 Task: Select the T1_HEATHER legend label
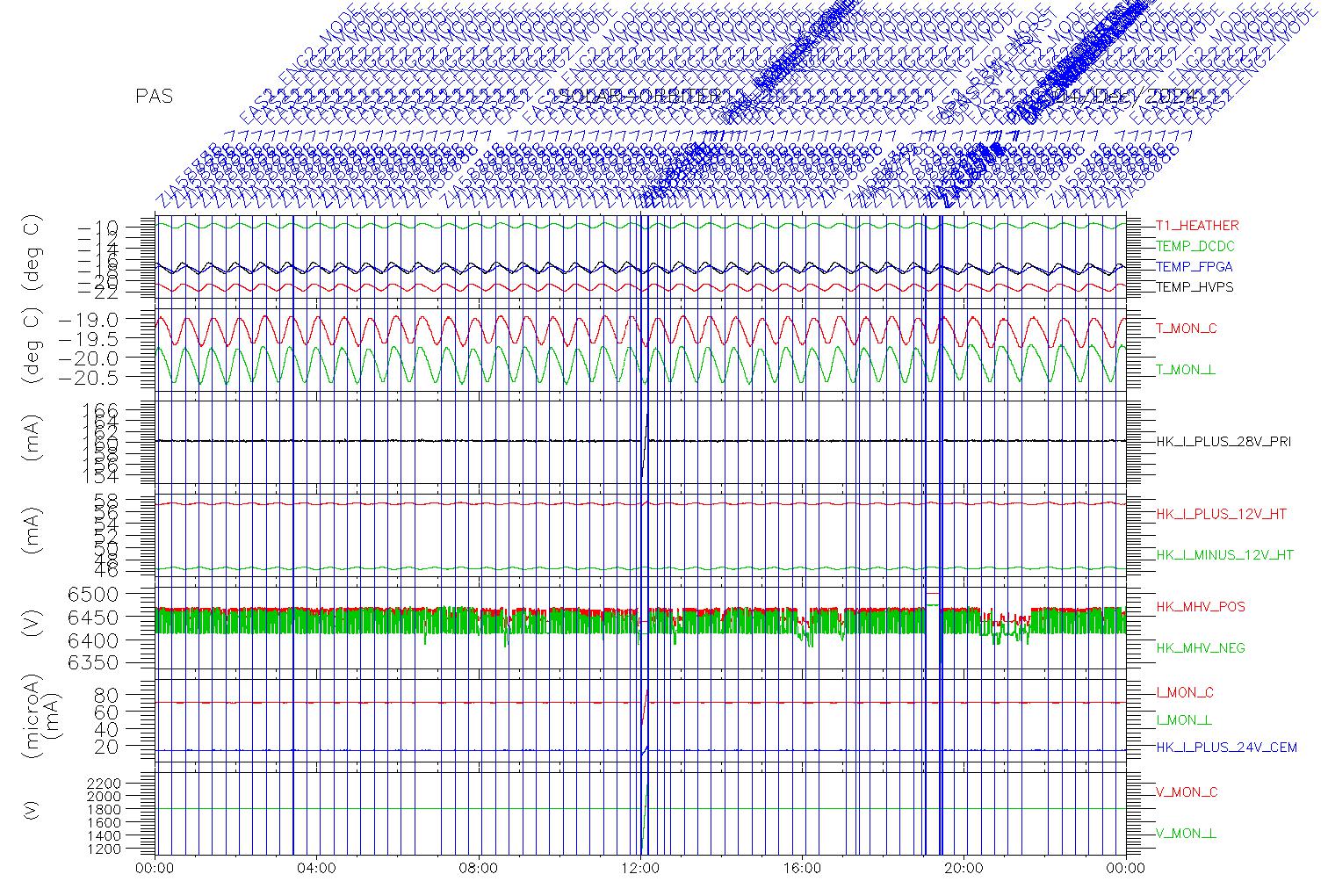coord(1197,226)
